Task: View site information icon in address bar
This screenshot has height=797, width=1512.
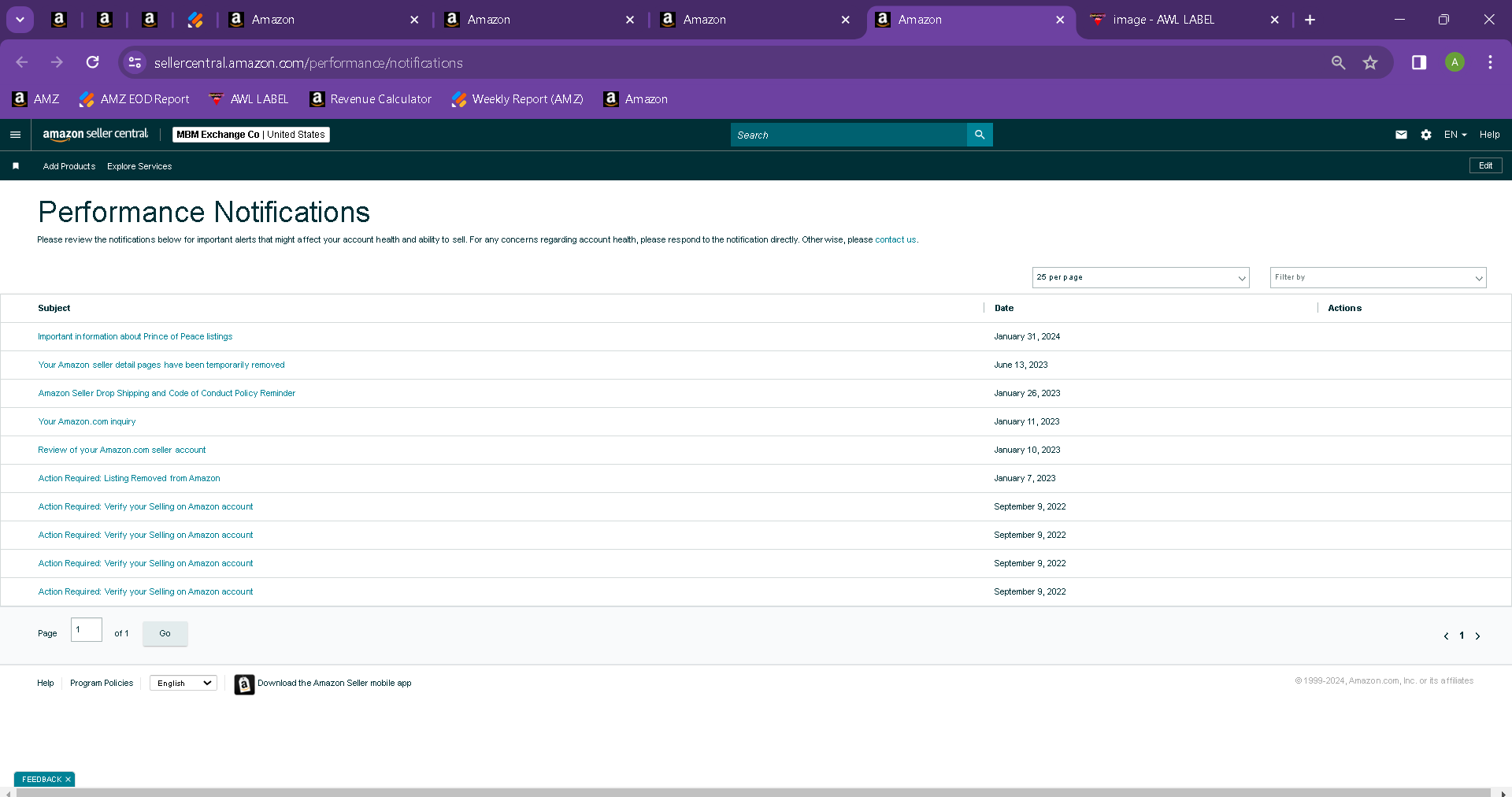Action: 135,62
